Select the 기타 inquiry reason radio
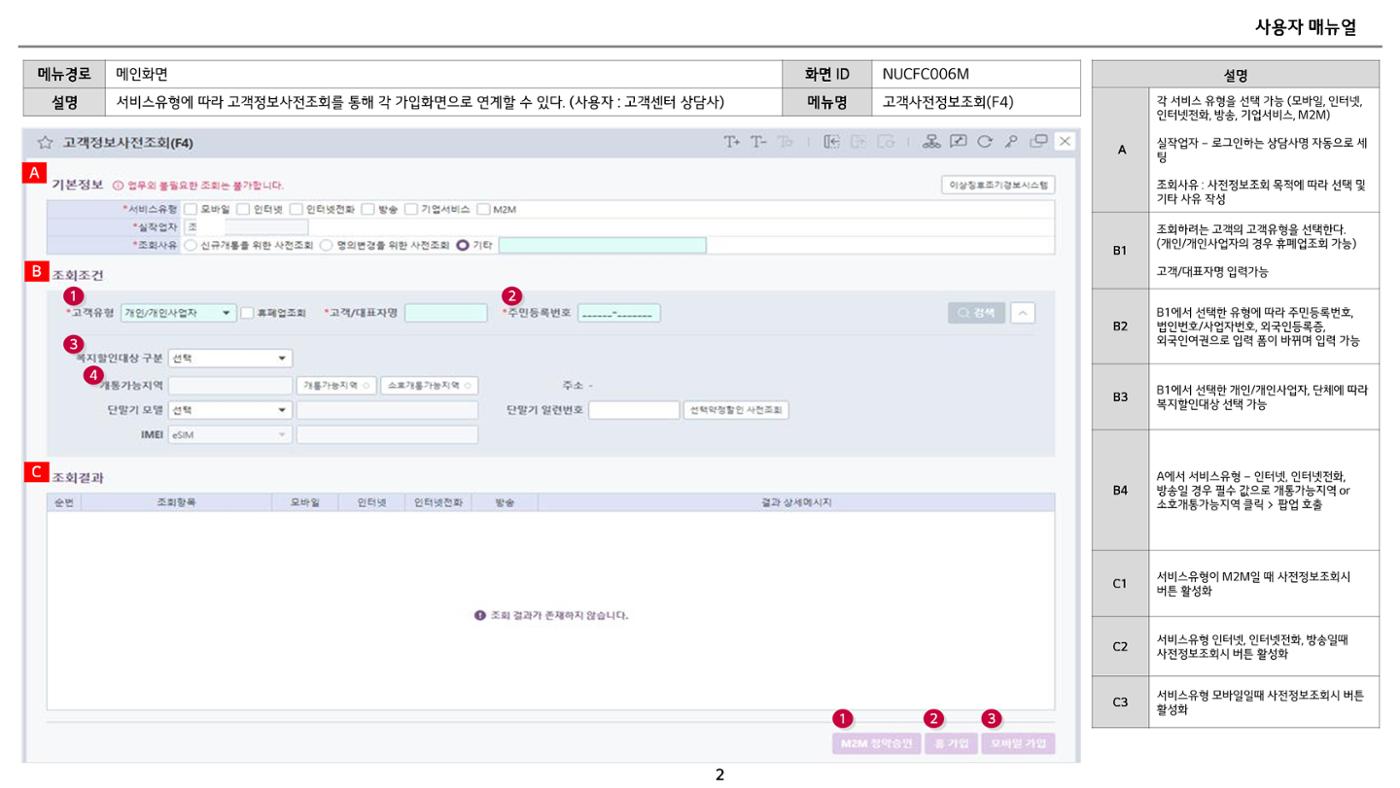 462,245
